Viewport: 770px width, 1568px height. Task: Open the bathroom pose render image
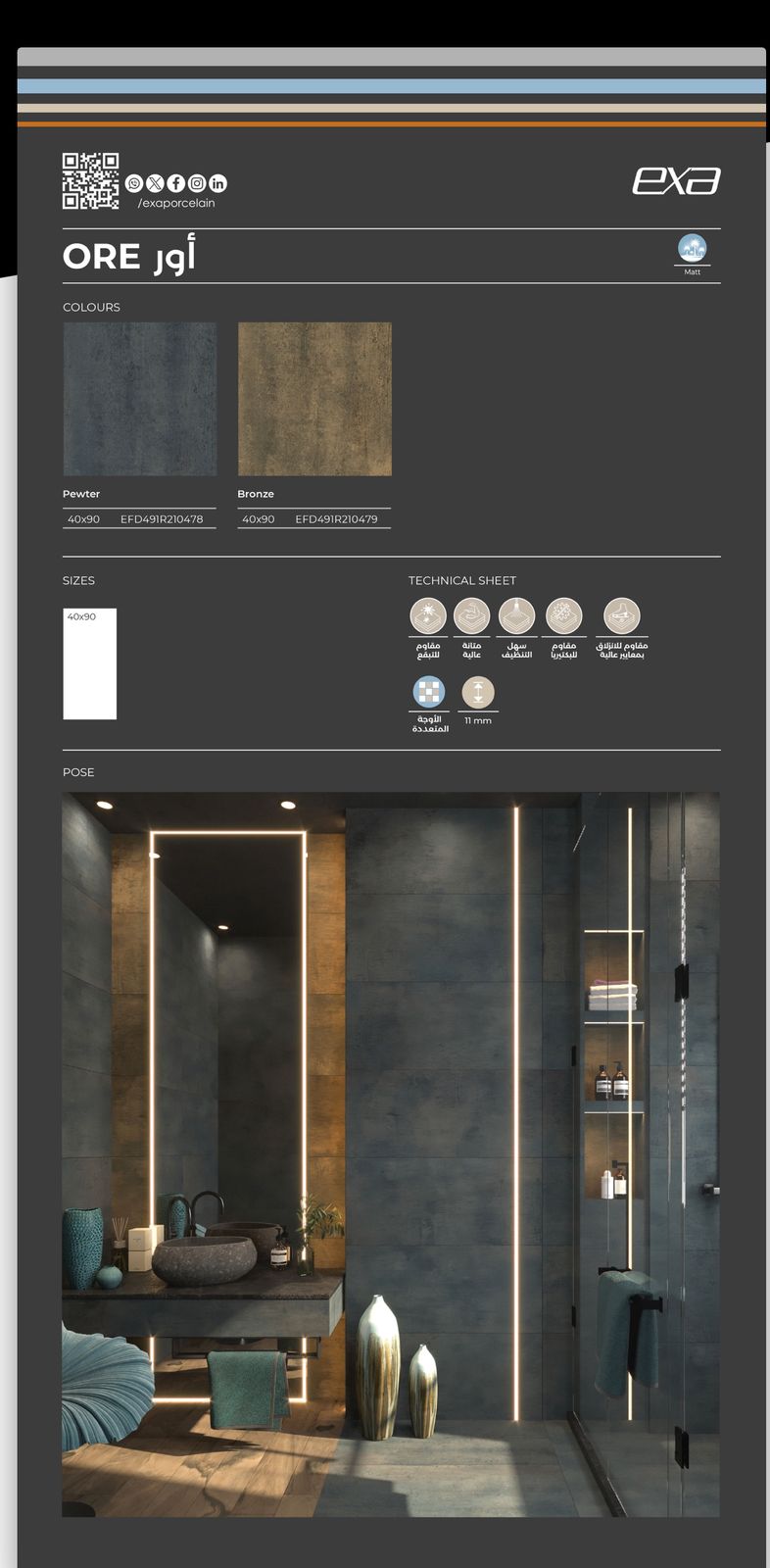tap(391, 1154)
